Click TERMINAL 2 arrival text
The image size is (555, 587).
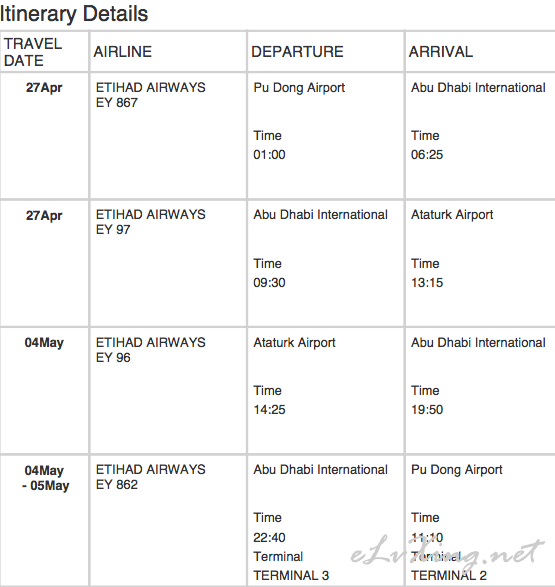point(449,575)
